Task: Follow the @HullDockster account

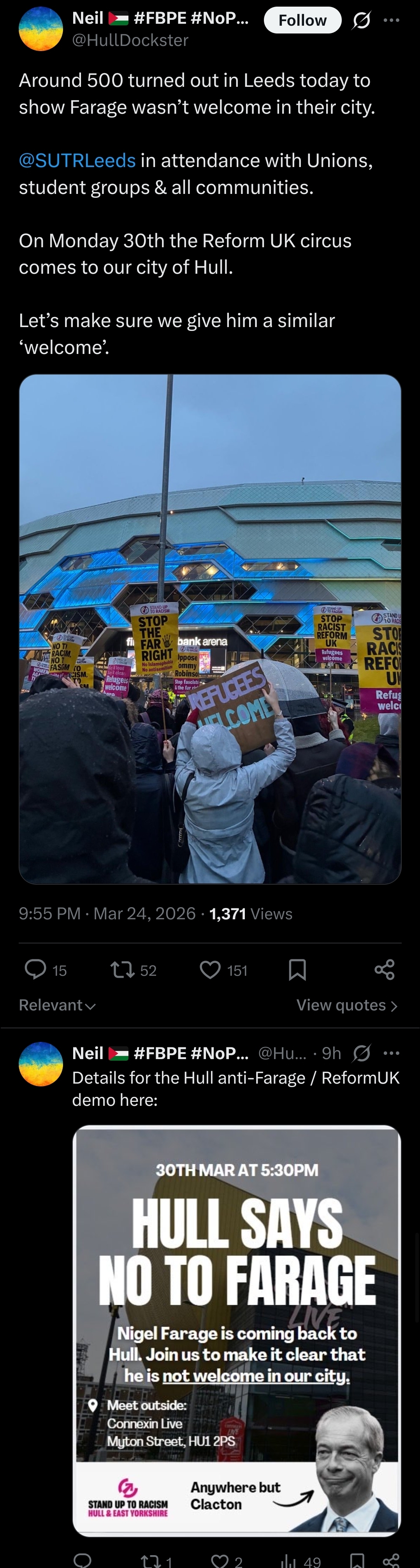Action: point(302,20)
